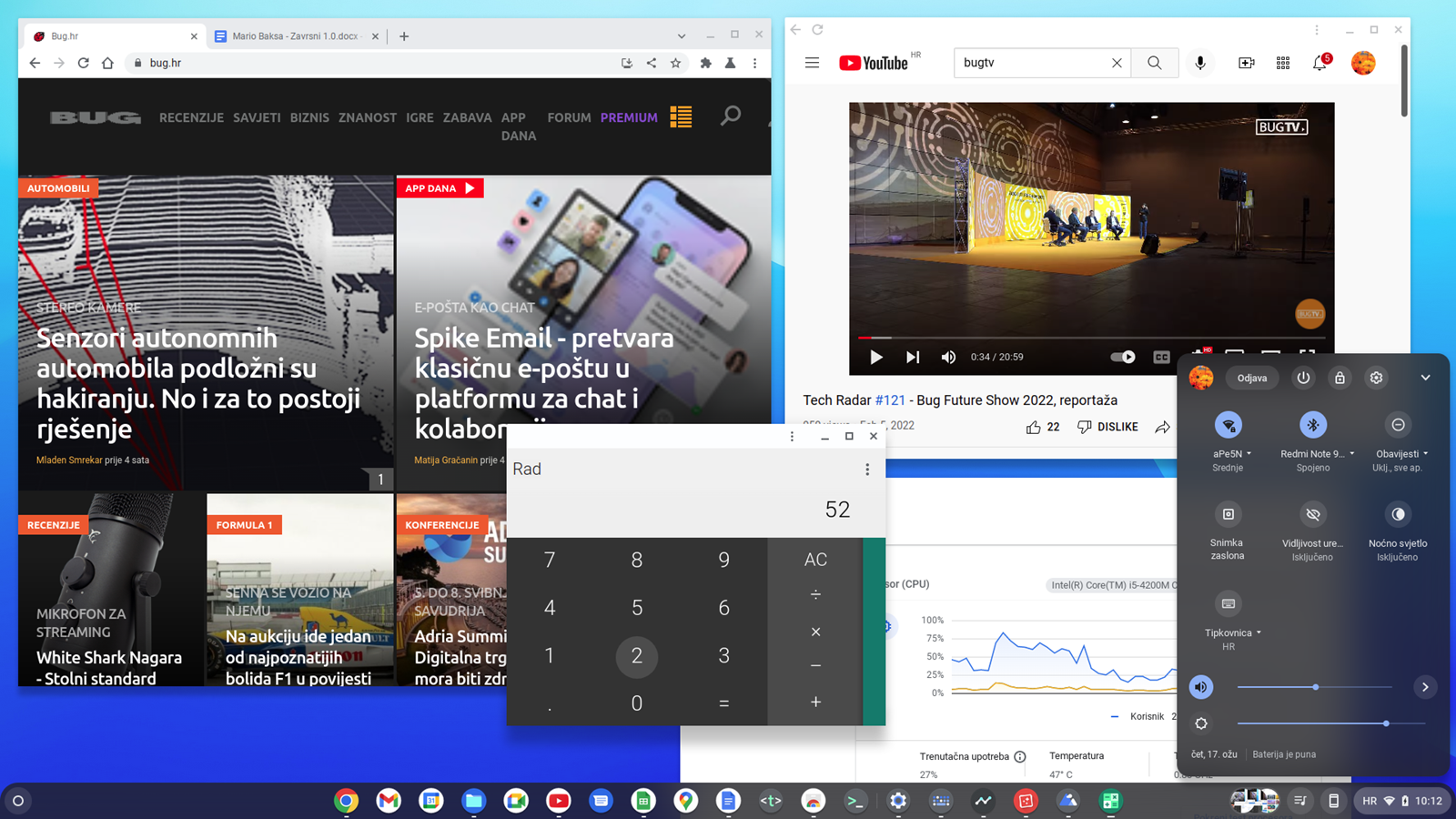This screenshot has height=819, width=1456.
Task: Adjust the screen brightness slider
Action: point(1330,723)
